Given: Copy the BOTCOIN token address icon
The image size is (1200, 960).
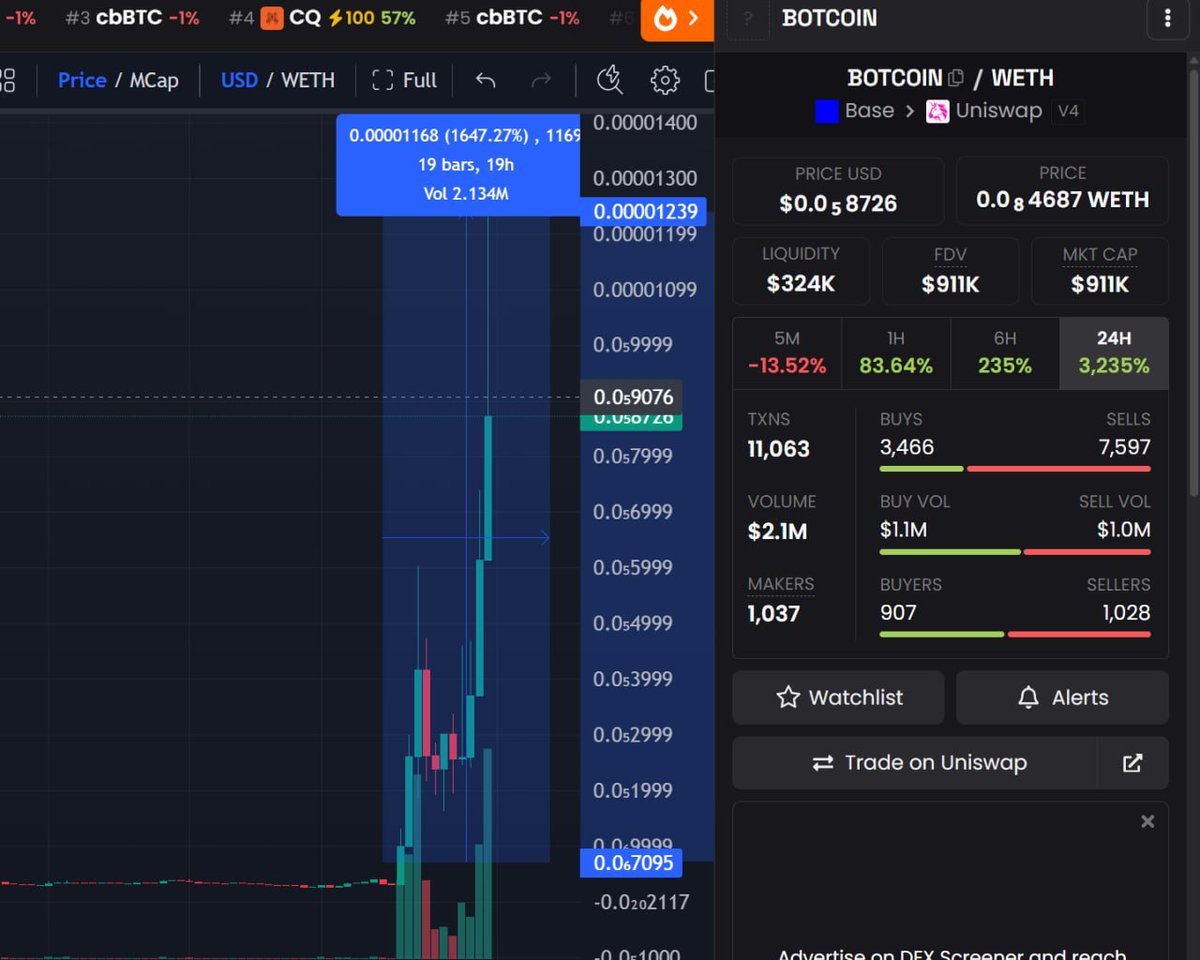Looking at the screenshot, I should click(x=957, y=77).
